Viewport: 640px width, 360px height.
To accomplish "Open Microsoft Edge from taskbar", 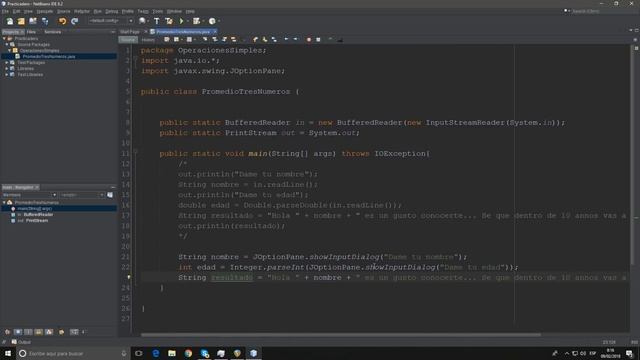I will click(156, 353).
